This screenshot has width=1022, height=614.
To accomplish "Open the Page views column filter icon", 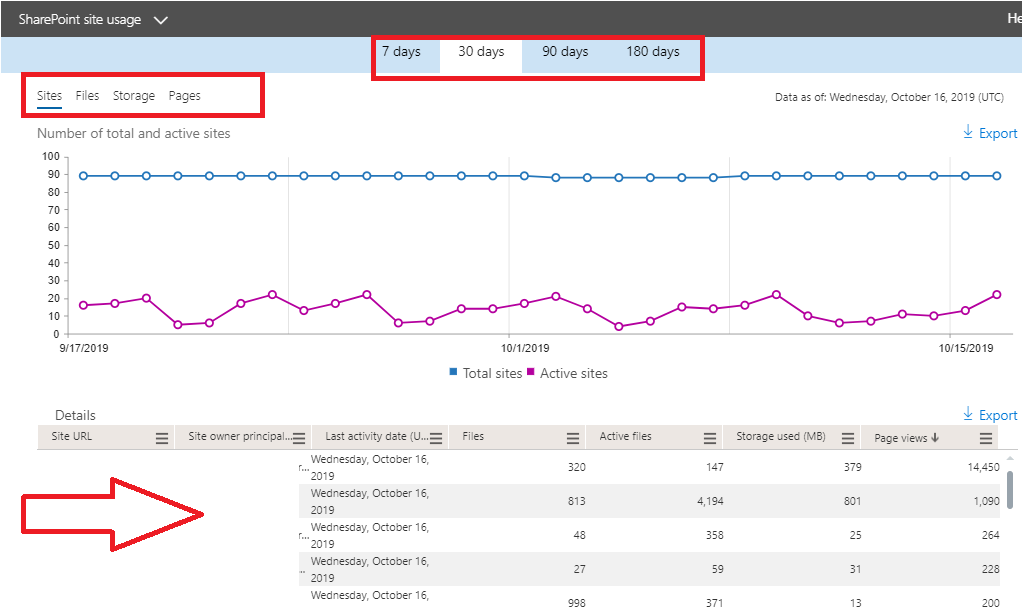I will click(x=985, y=437).
